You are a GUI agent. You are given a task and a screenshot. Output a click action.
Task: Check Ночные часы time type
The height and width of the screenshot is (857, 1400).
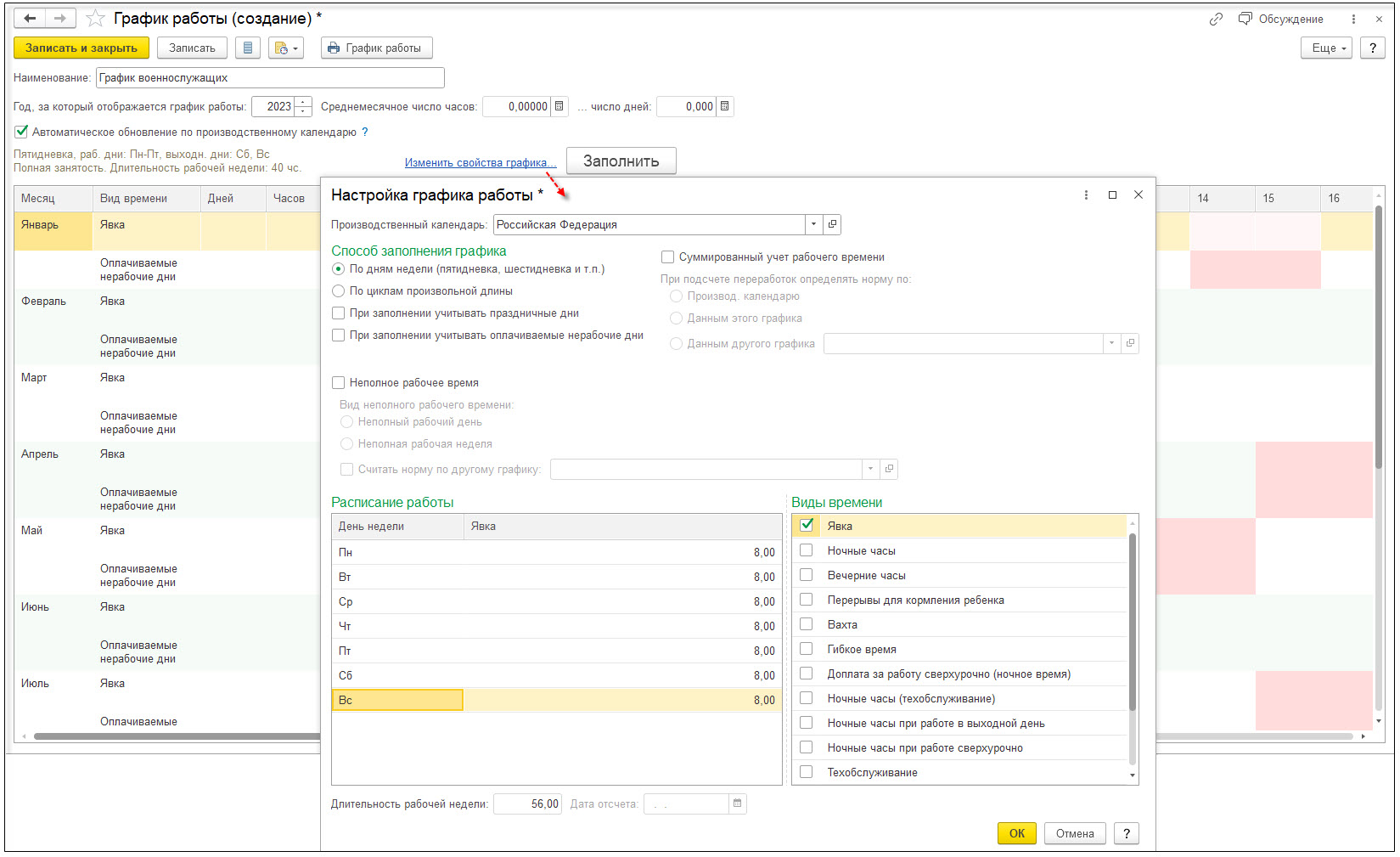[807, 550]
